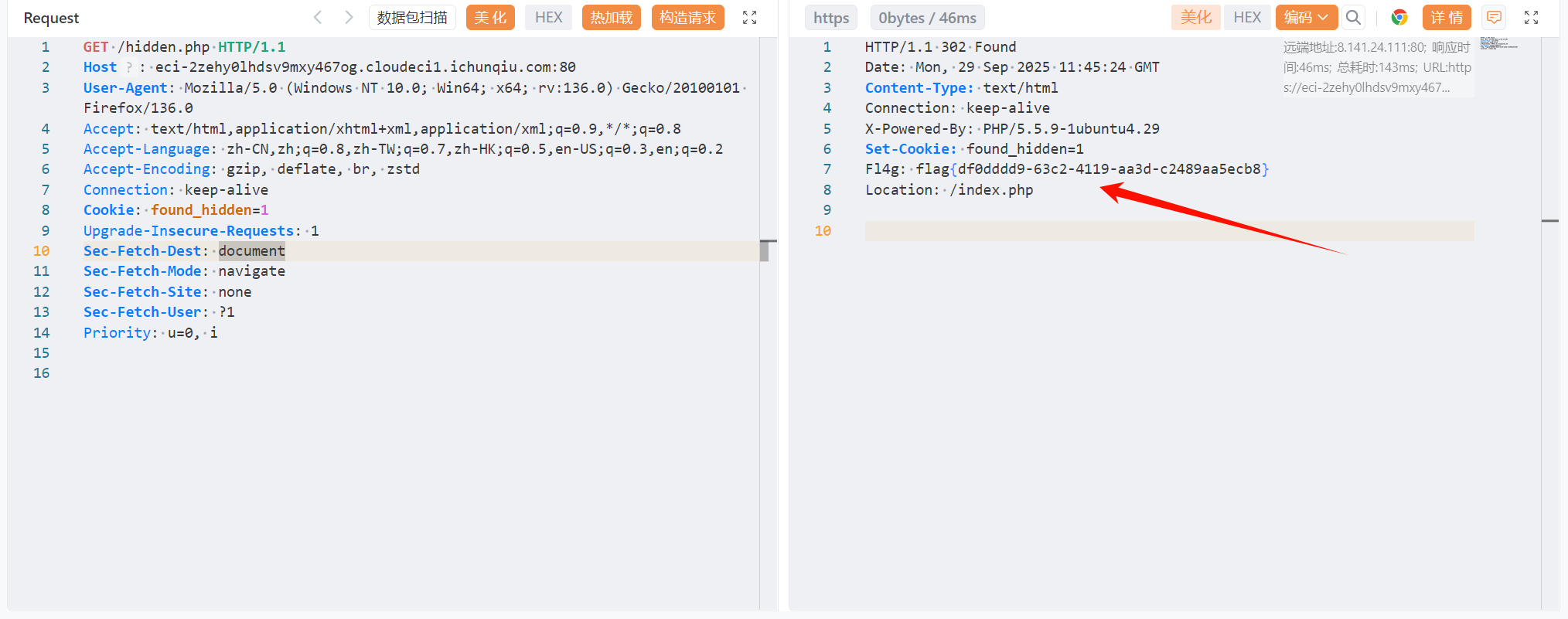Expand the response panel to fullscreen

1531,17
